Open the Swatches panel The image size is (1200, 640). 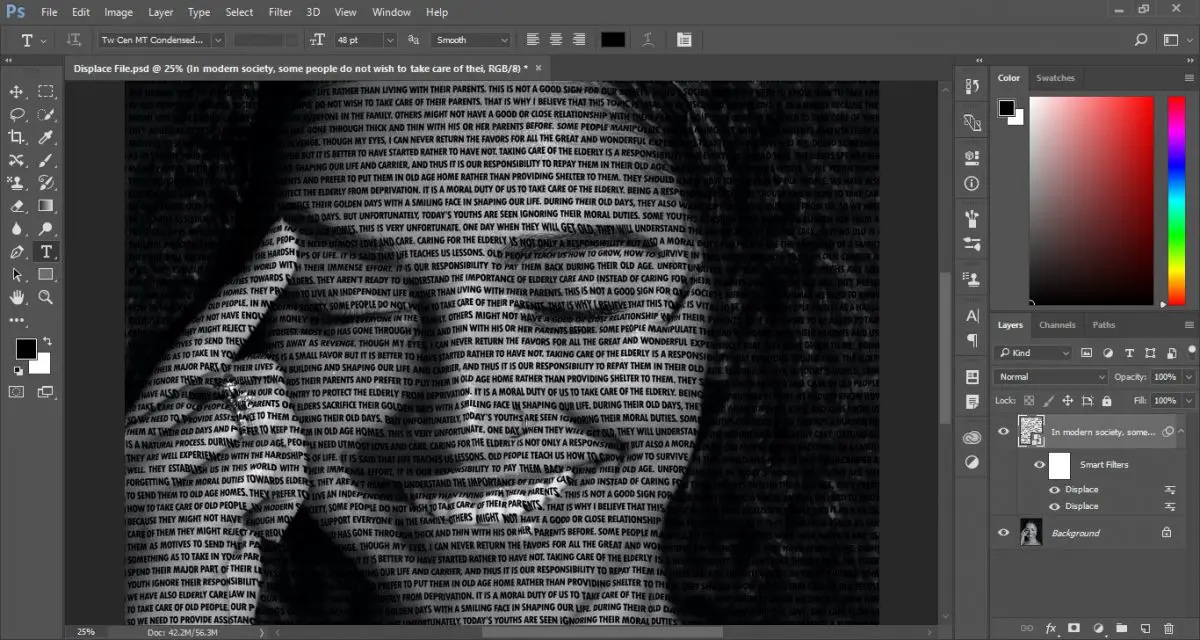(x=1056, y=77)
